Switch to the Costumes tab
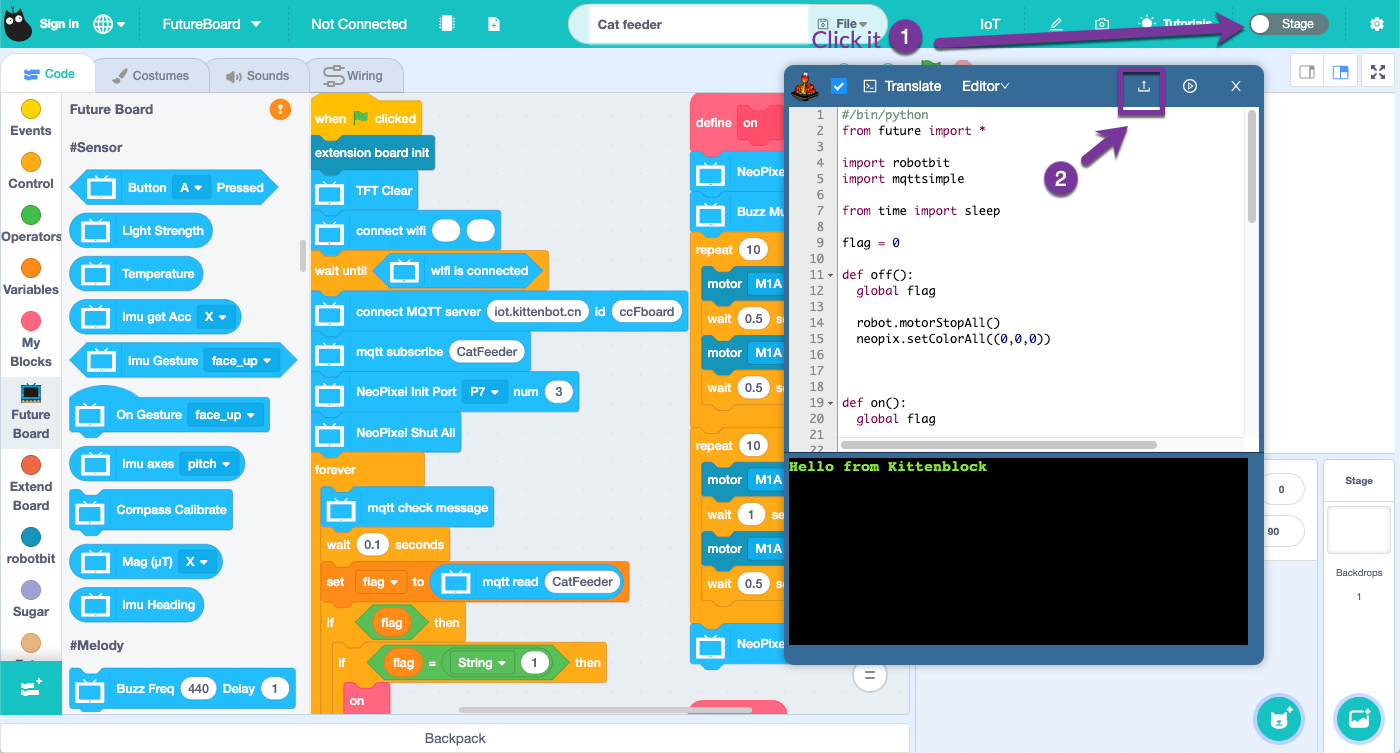This screenshot has height=753, width=1400. point(150,75)
